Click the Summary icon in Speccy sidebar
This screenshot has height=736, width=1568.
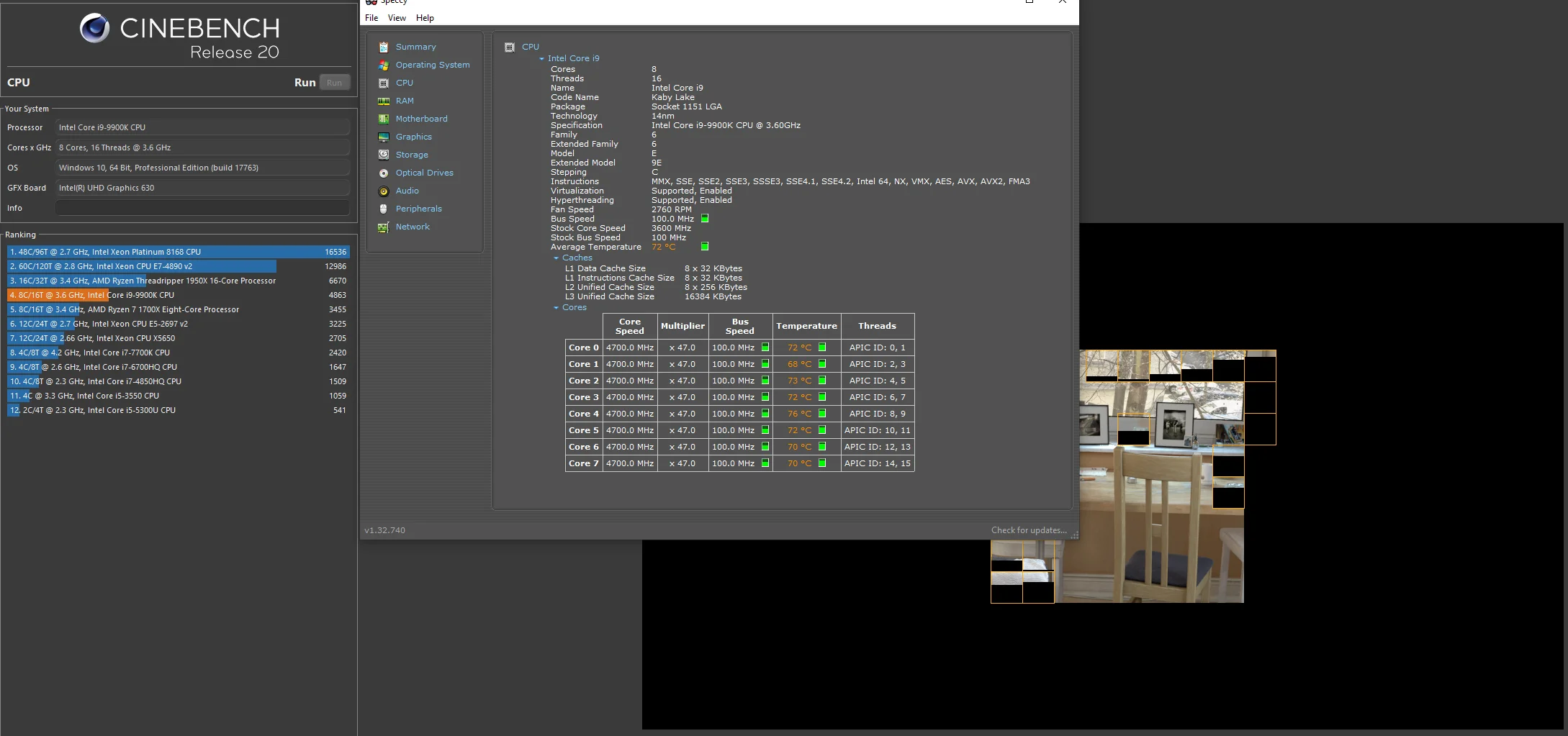click(384, 47)
